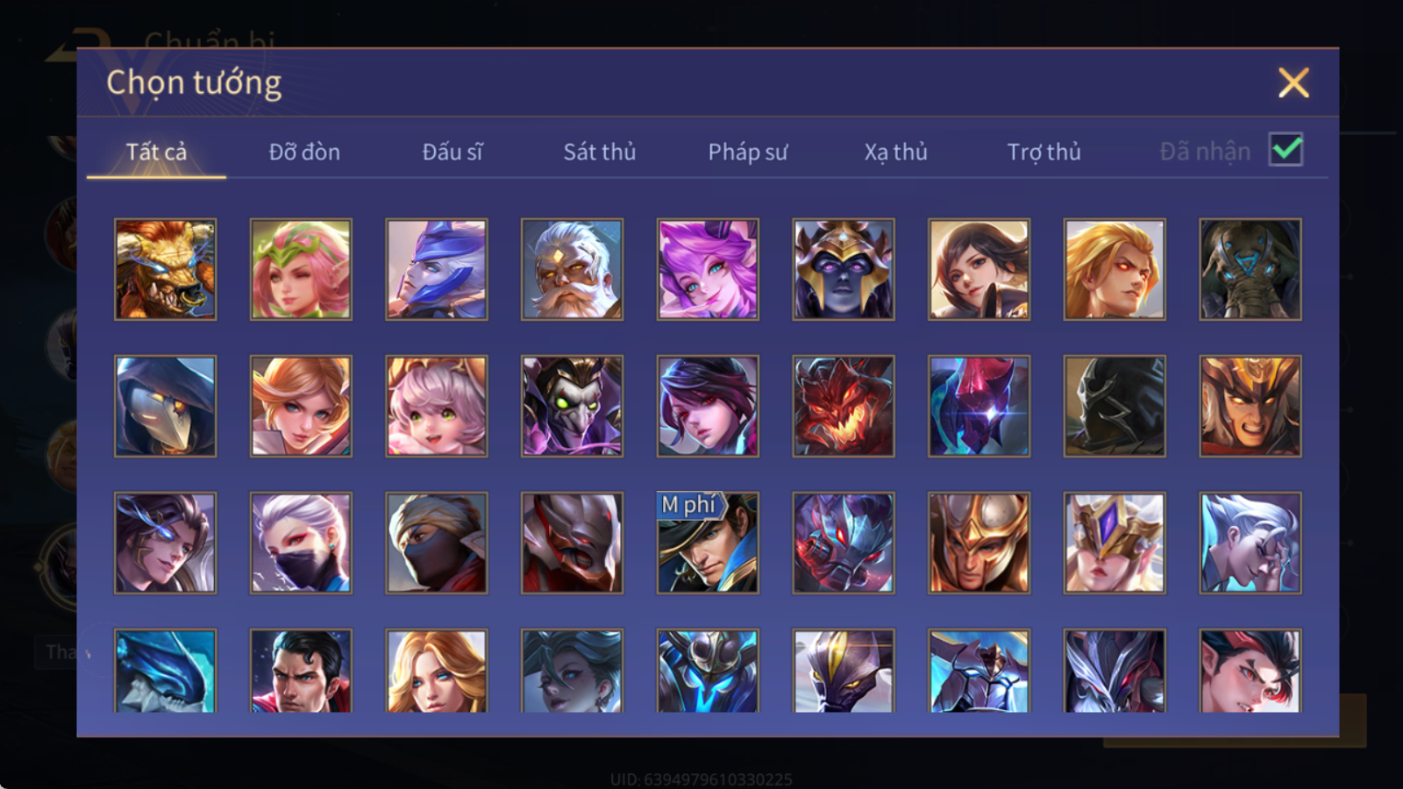Toggle the Đã nhận checkbox
Screen dimensions: 1403x789
click(1286, 150)
